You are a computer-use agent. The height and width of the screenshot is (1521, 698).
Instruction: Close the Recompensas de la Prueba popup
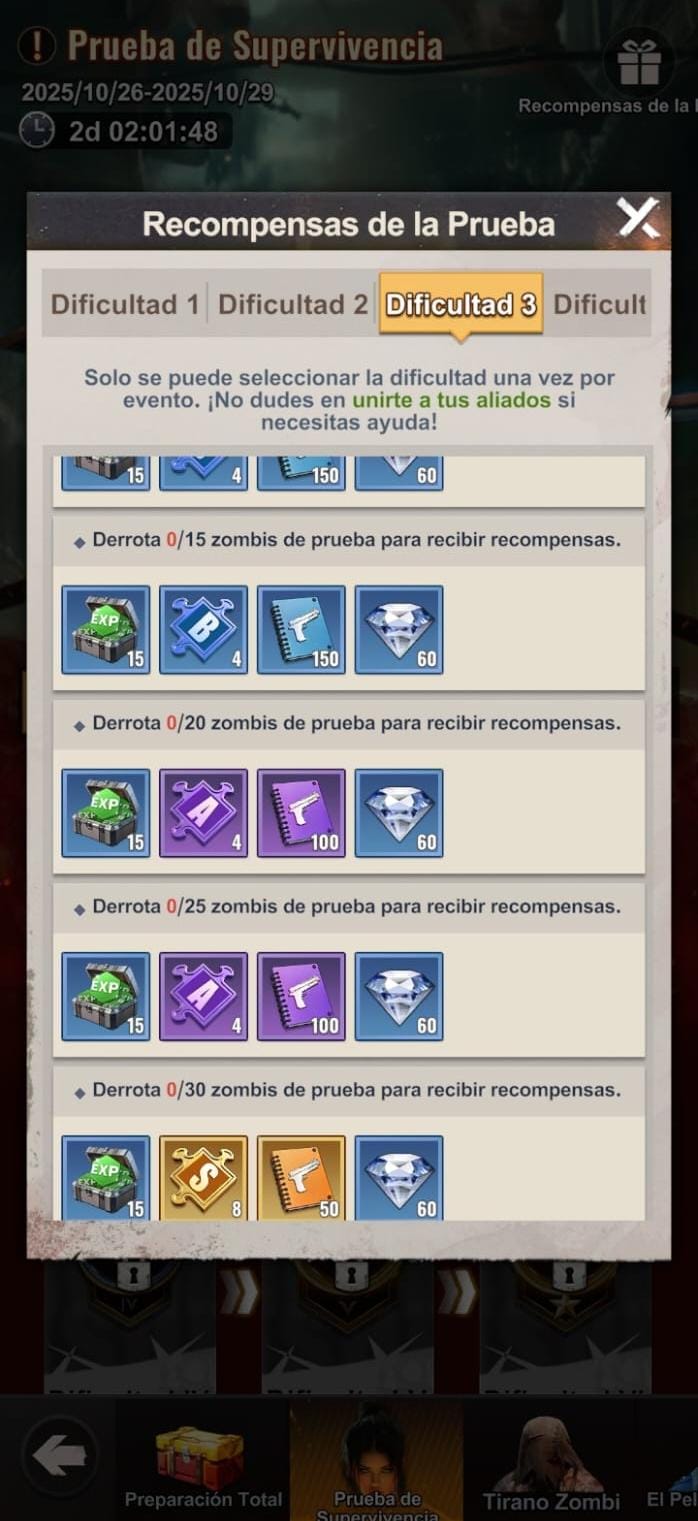[637, 217]
